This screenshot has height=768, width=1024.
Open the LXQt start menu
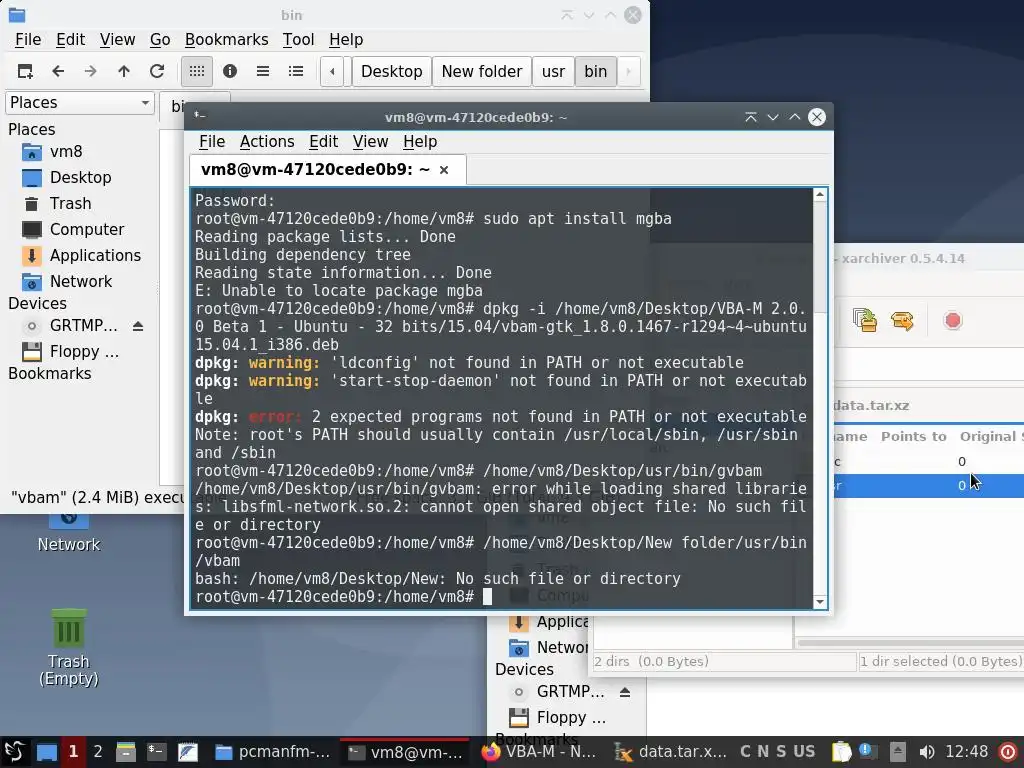point(14,752)
